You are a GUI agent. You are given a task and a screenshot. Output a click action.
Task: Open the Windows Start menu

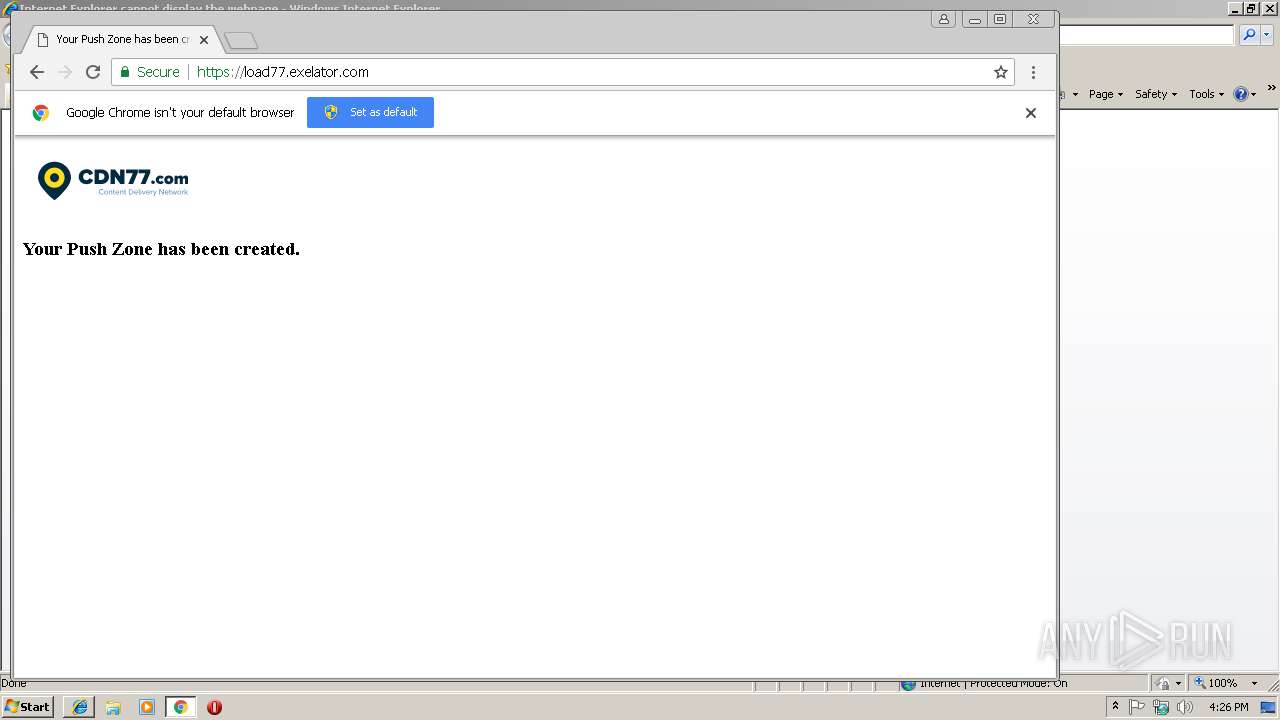point(28,707)
